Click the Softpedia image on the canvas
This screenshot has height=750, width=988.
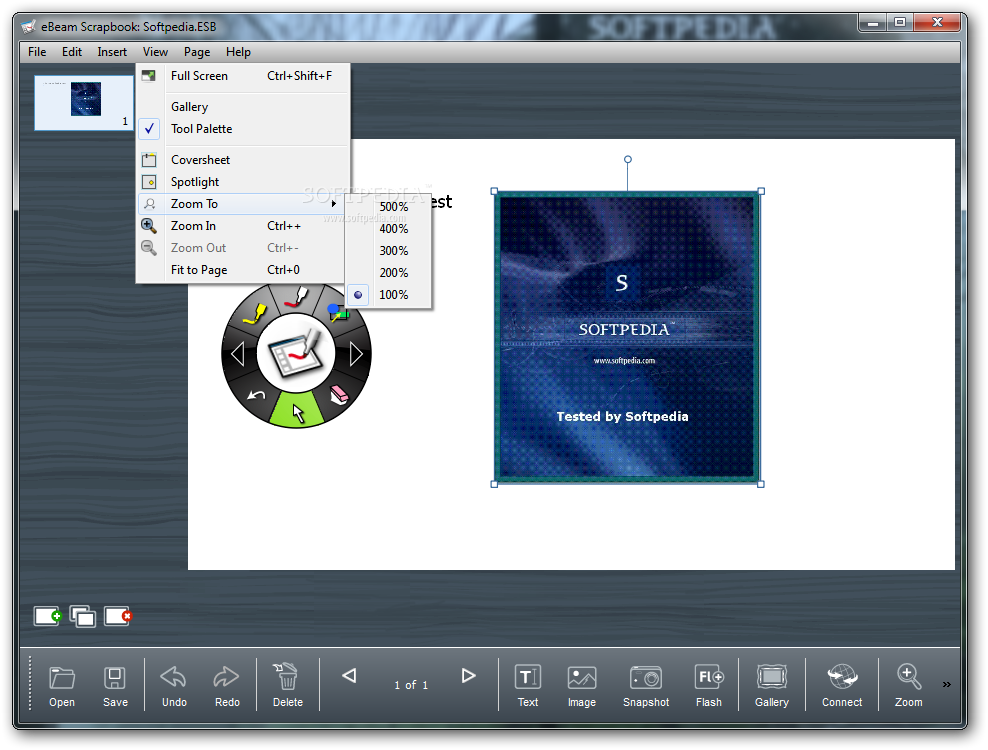(x=627, y=337)
